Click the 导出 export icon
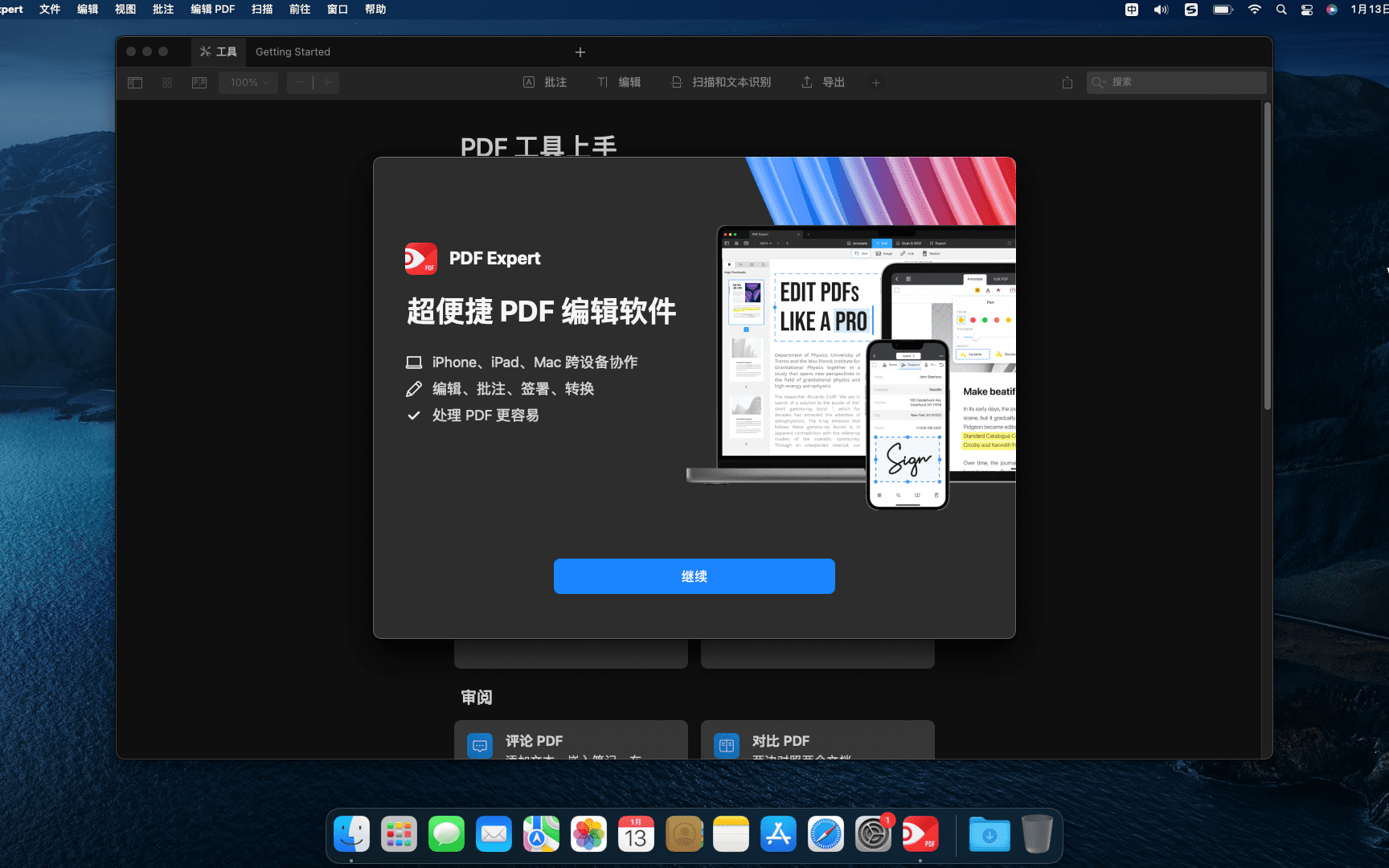 click(822, 82)
